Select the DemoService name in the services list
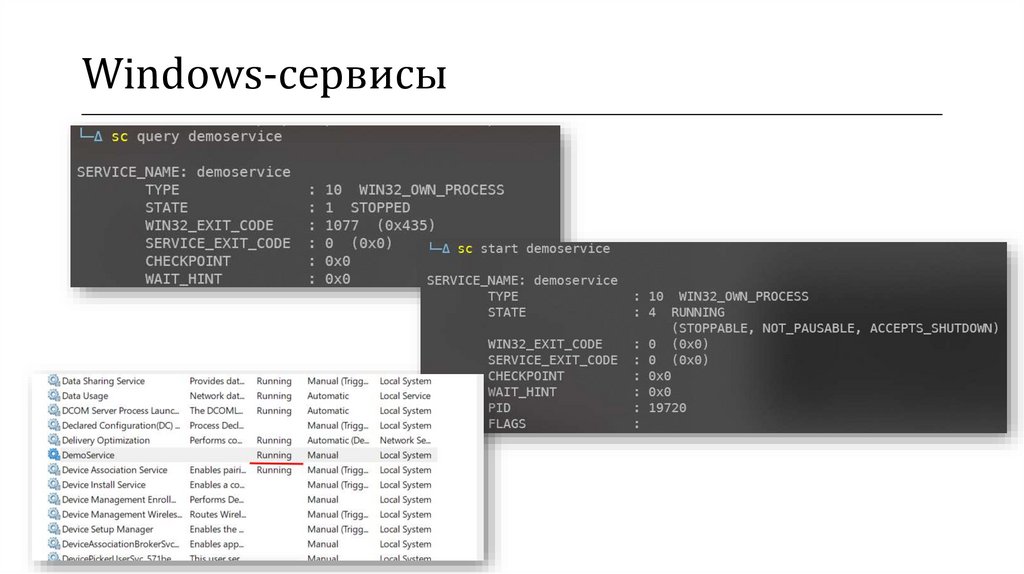Screen dimensions: 1024x574 pos(88,455)
